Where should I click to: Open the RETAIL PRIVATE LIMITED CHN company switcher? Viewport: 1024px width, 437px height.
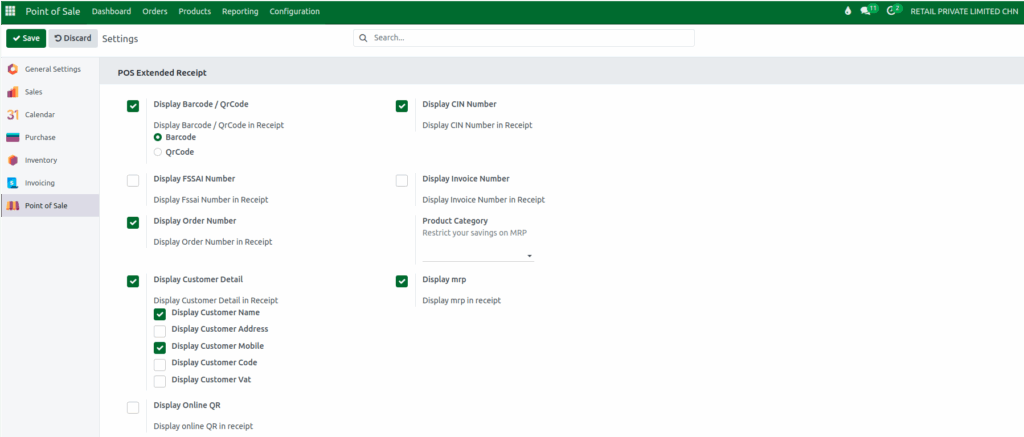pos(964,11)
